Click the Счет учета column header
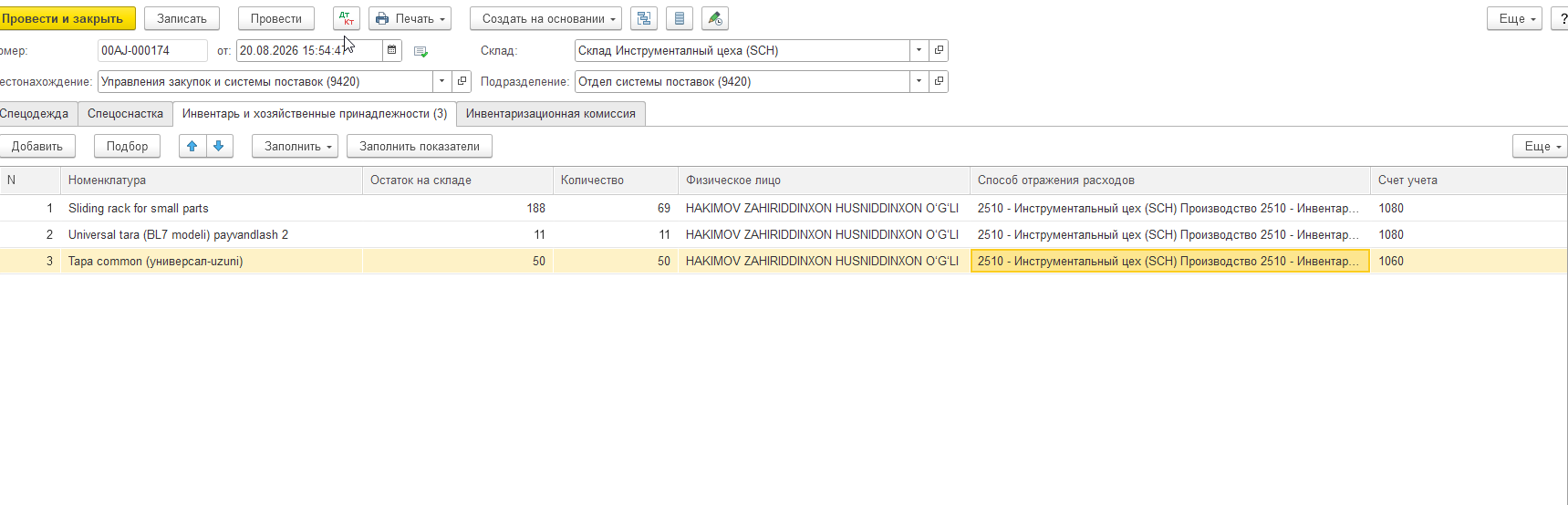Viewport: 1568px width, 505px height. click(x=1469, y=180)
